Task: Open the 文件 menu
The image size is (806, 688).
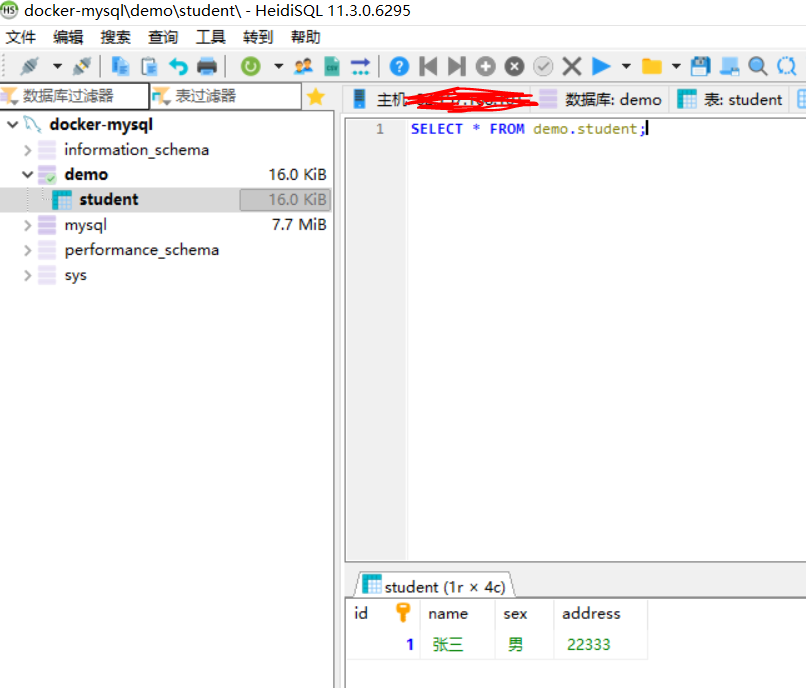Action: tap(21, 37)
